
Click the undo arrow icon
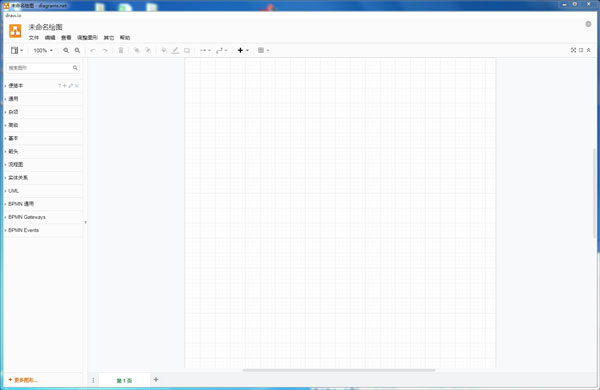[x=93, y=50]
